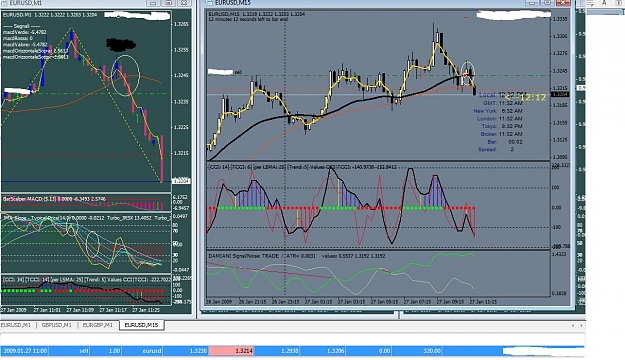Click '12 minutes 12 seconds left to bar end'
Viewport: 625px width, 360px height.
248,19
